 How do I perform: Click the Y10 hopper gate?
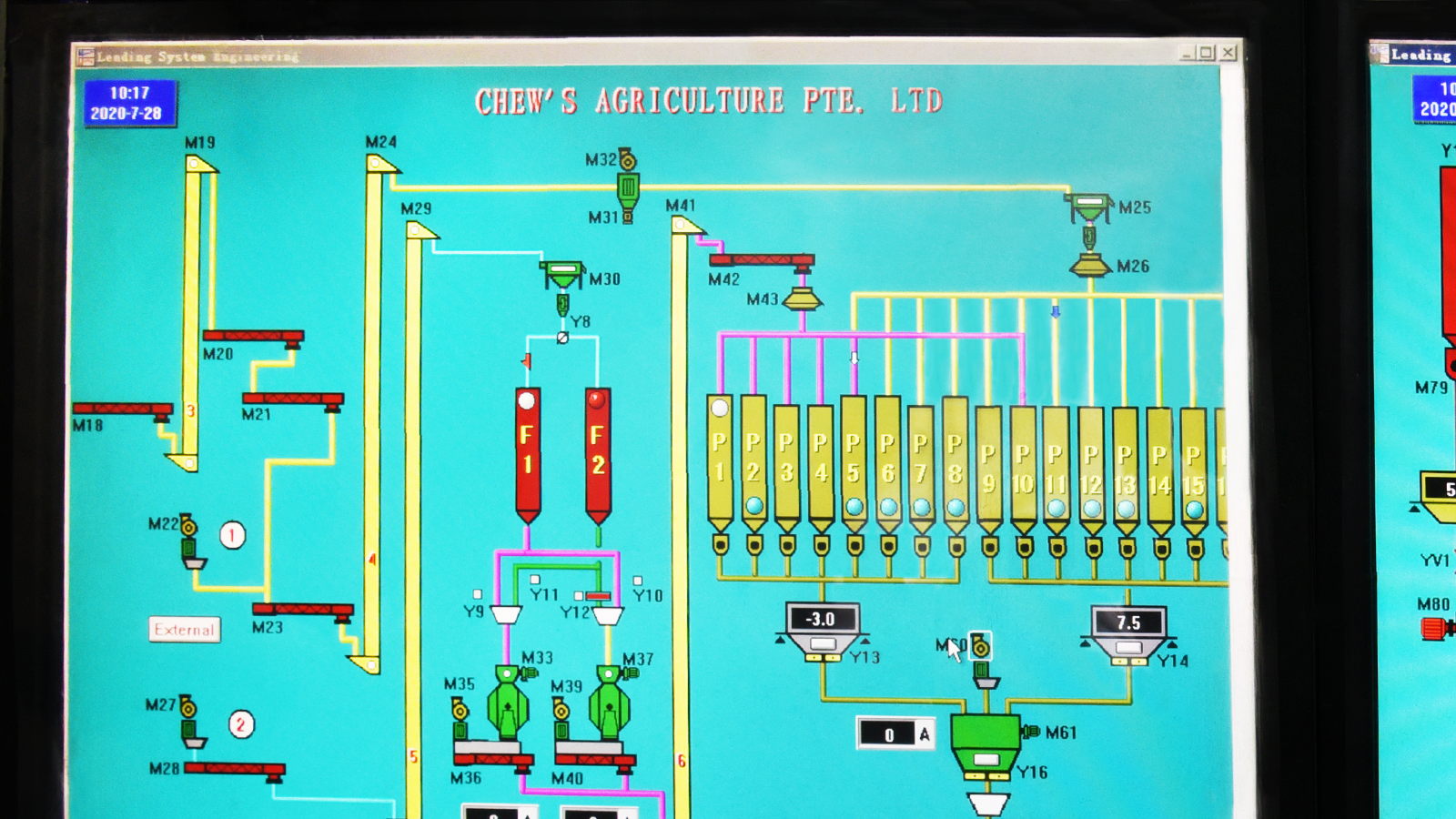608,616
